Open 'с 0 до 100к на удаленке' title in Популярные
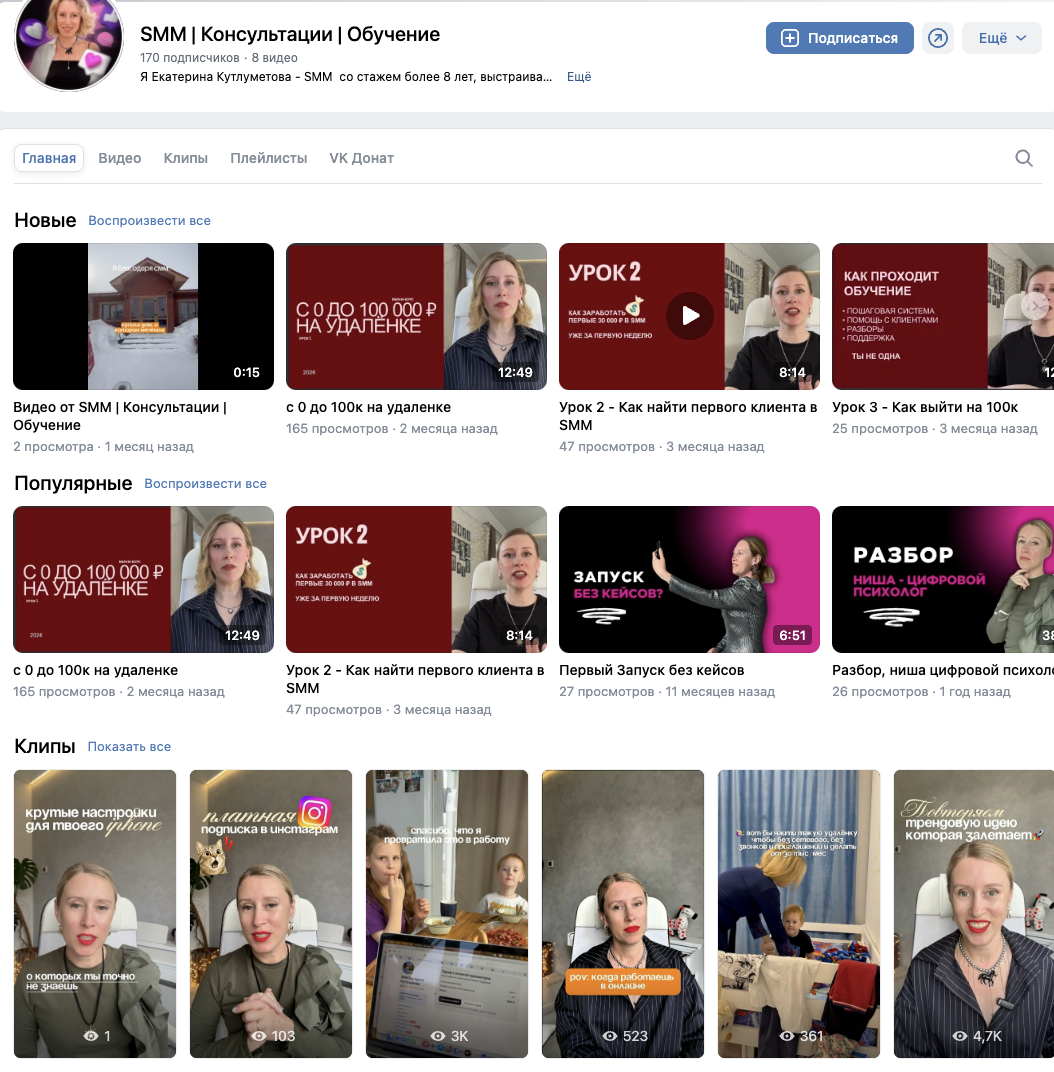Image resolution: width=1054 pixels, height=1072 pixels. (x=96, y=670)
